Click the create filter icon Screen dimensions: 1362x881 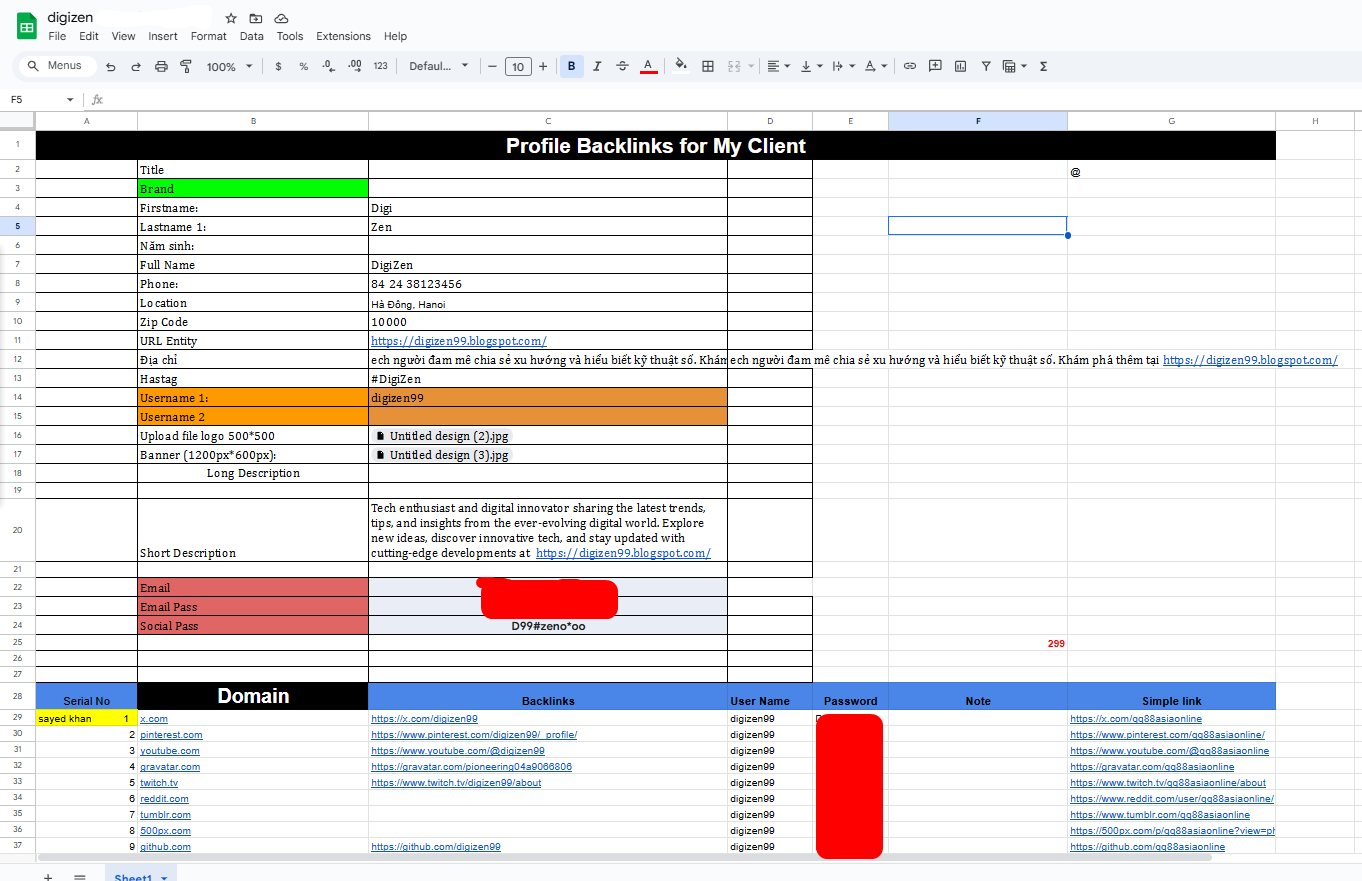pyautogui.click(x=986, y=67)
